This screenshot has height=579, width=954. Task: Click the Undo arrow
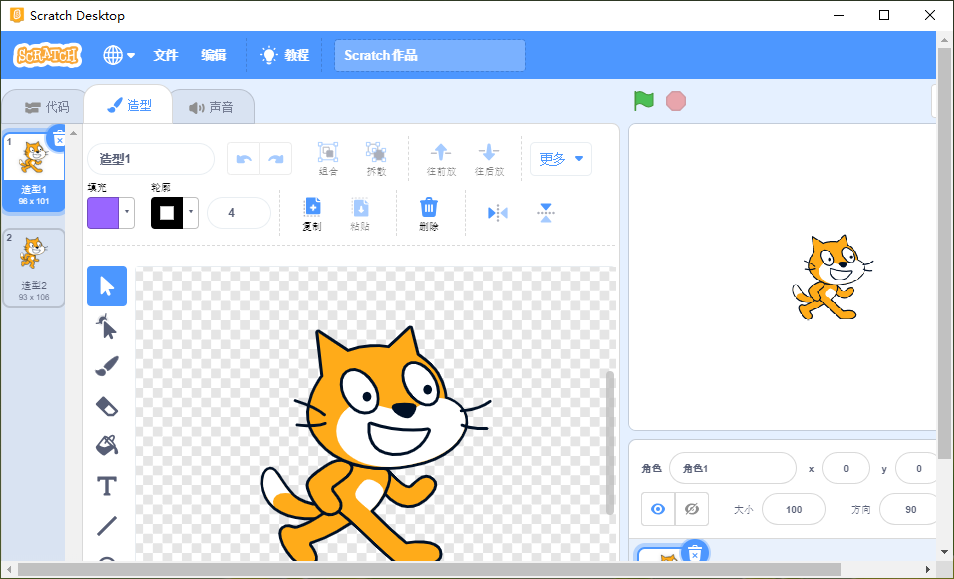click(244, 159)
